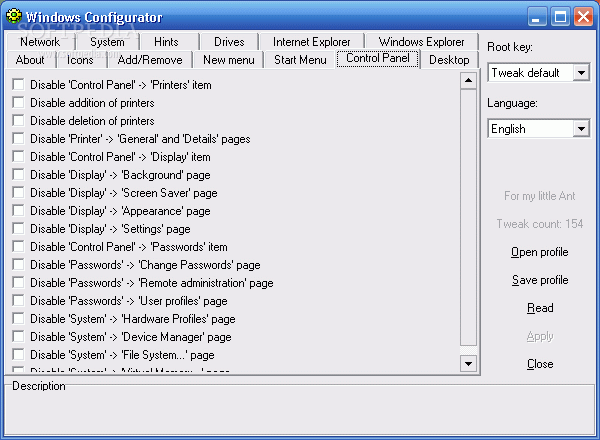This screenshot has width=600, height=440.
Task: Go to the Start Menu tab
Action: tap(300, 60)
